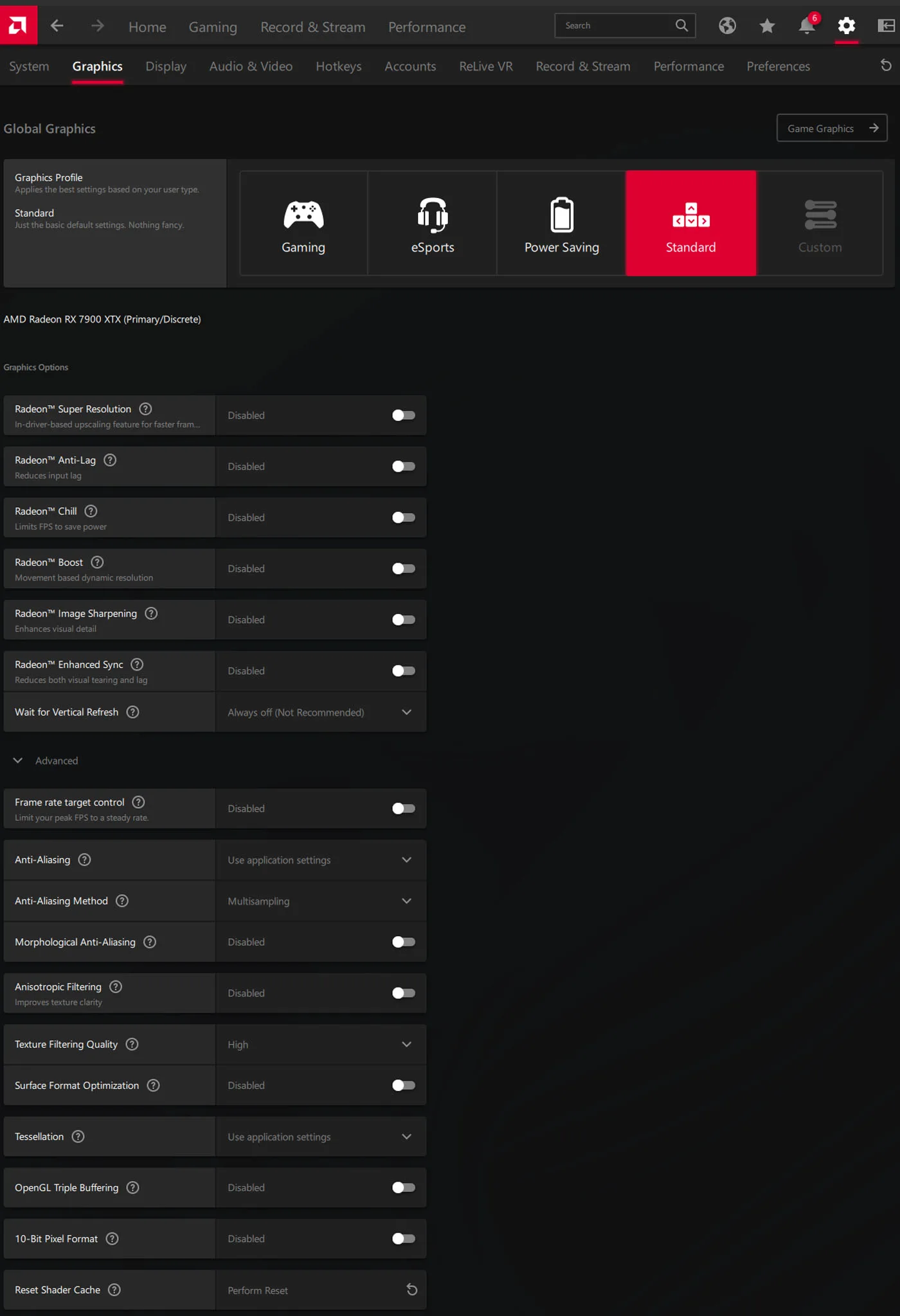The height and width of the screenshot is (1316, 900).
Task: Enable Surface Format Optimization toggle
Action: coord(404,1086)
